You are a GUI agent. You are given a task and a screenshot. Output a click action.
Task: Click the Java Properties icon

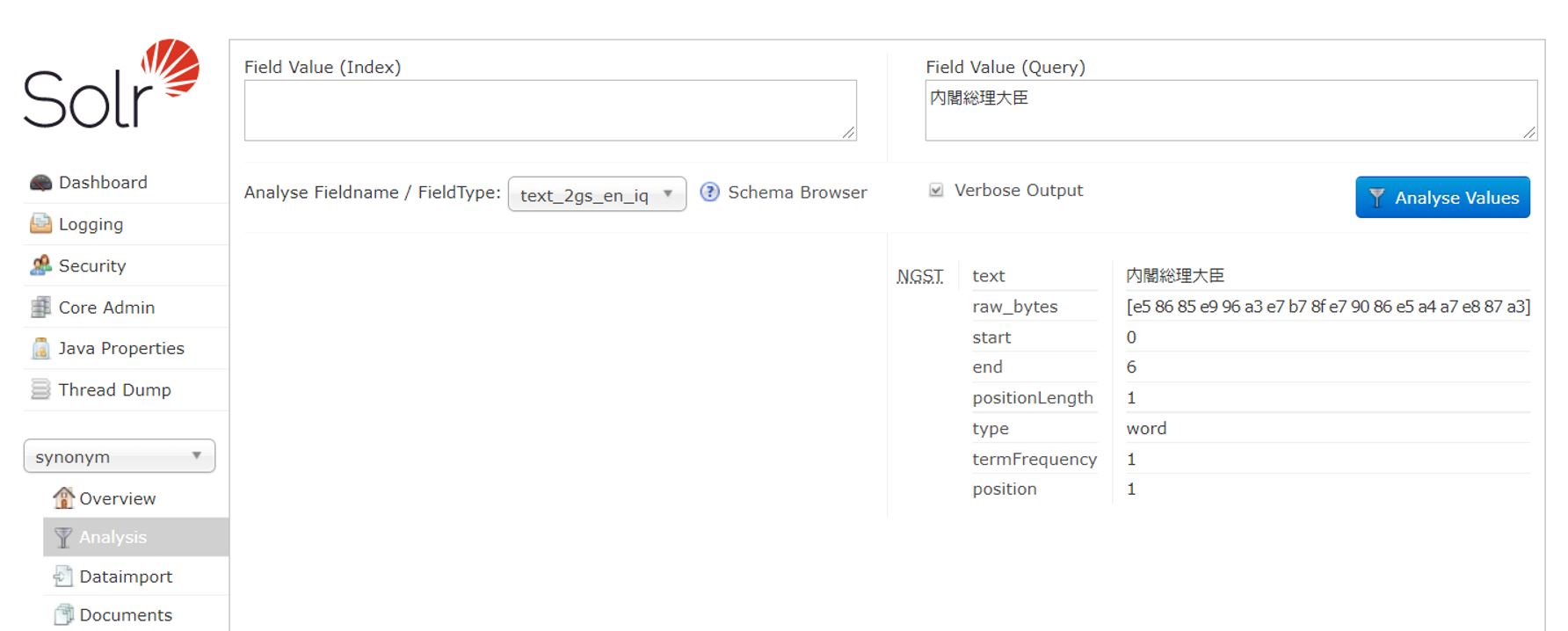40,349
